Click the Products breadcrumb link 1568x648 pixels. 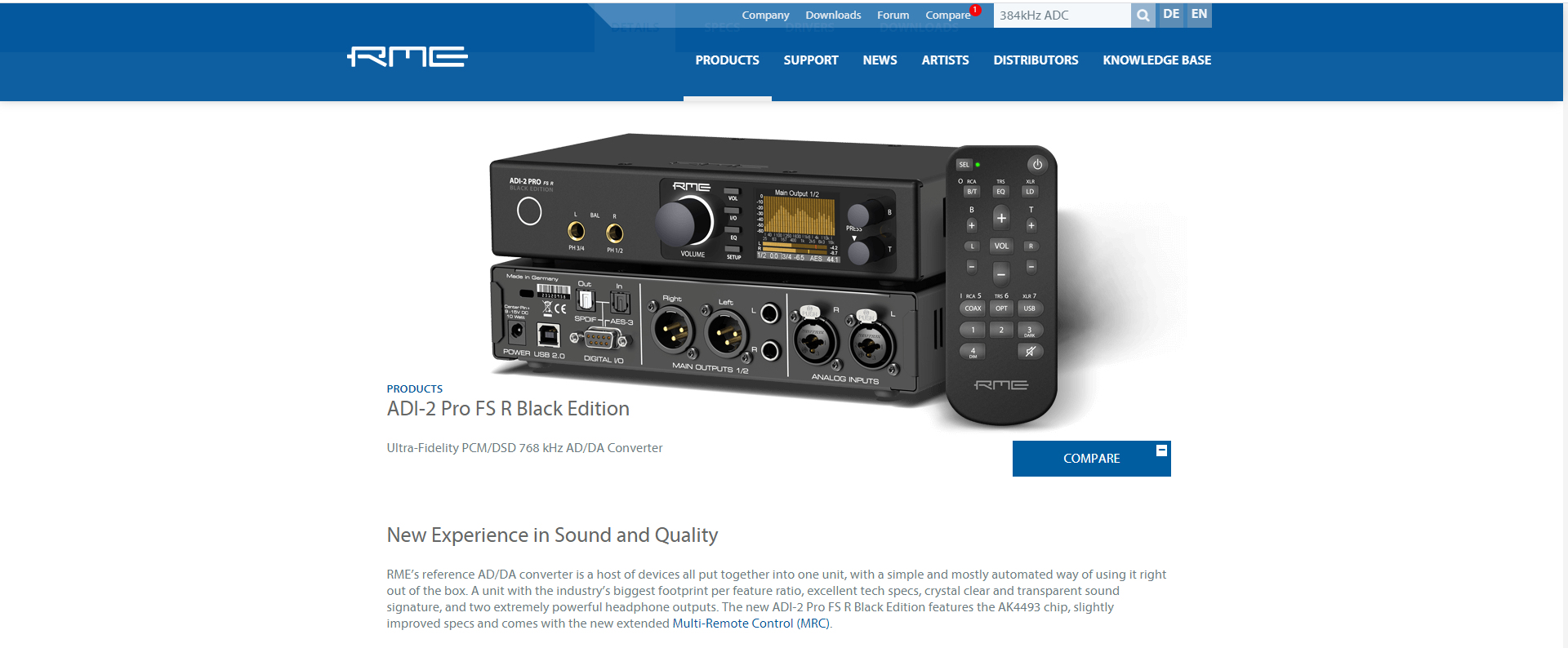(415, 389)
